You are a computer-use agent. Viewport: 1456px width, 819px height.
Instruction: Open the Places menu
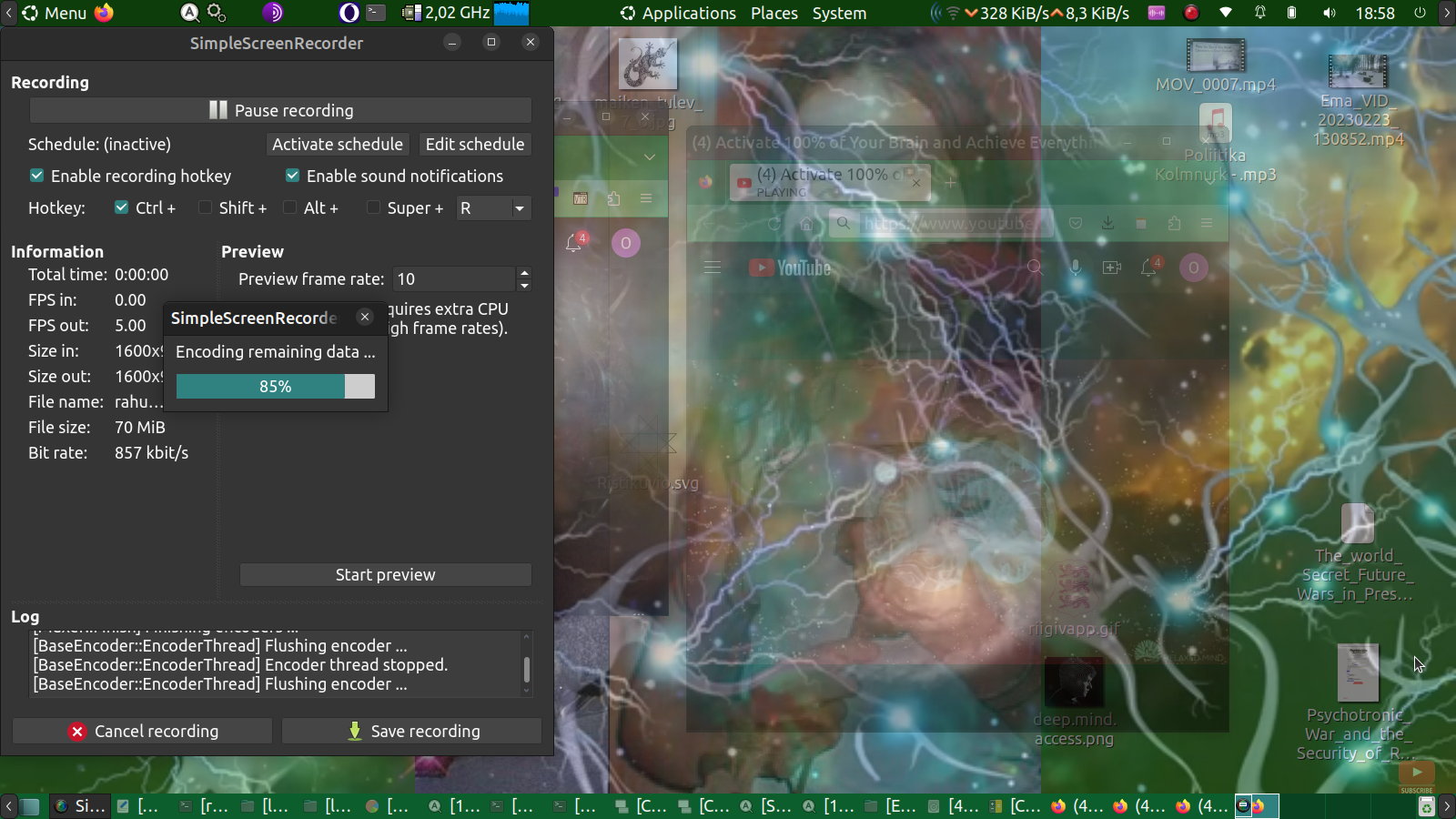coord(774,13)
